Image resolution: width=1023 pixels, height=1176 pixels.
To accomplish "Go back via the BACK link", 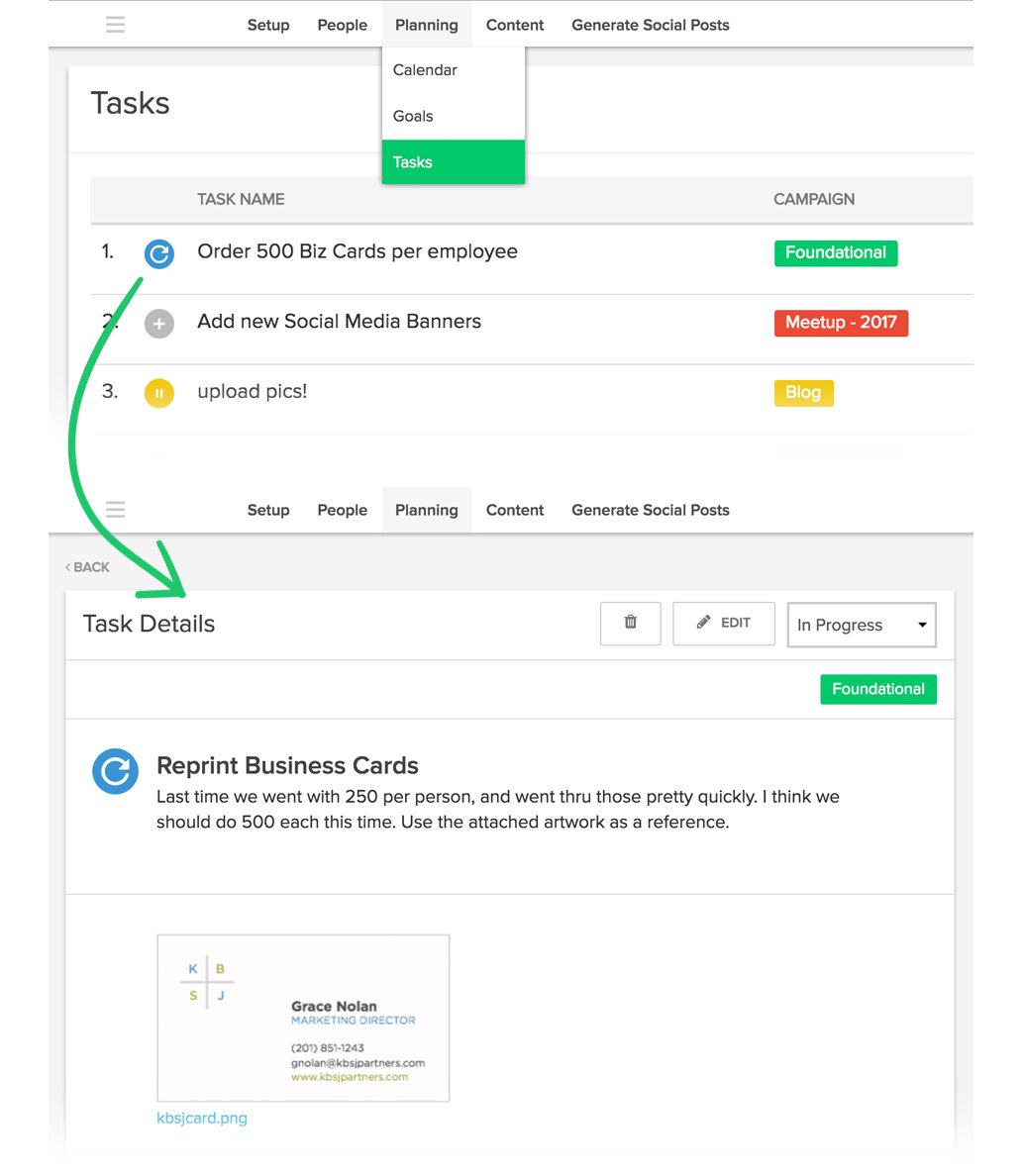I will click(87, 567).
